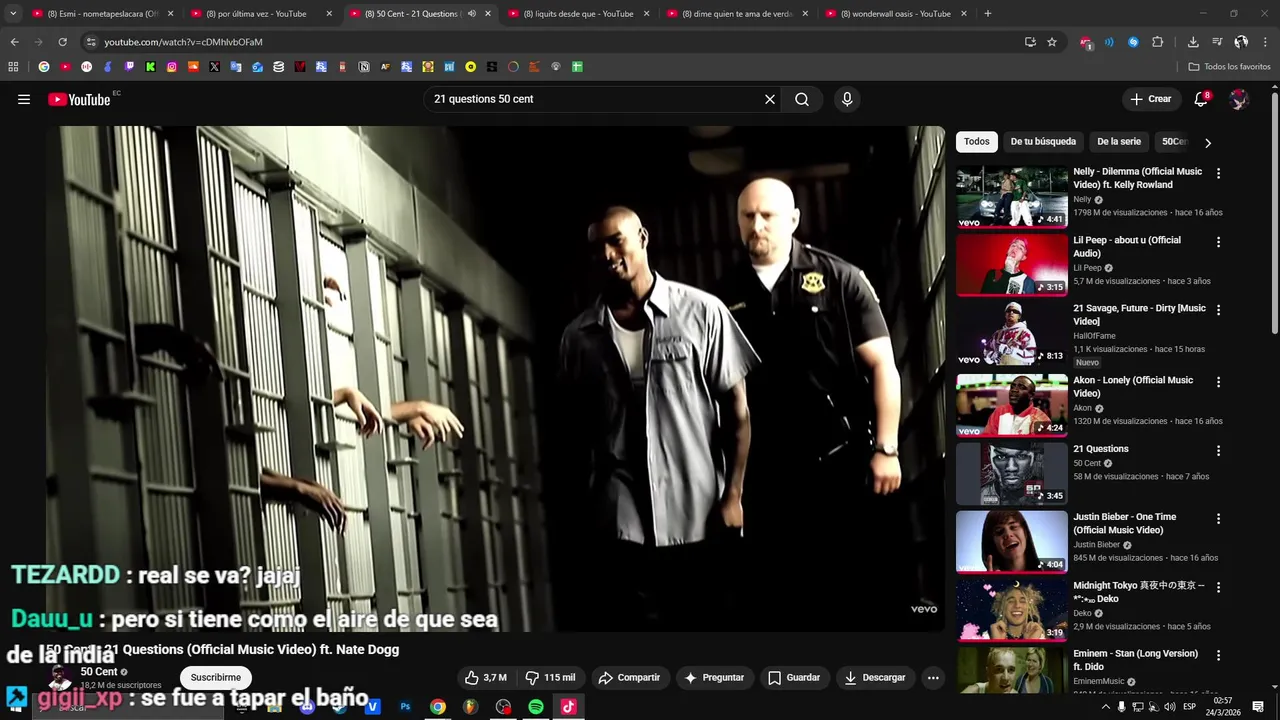Switch to the liquits desde que tab

point(578,14)
